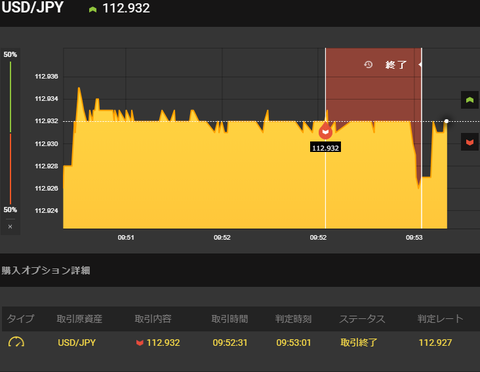
Task: Click the 09:53 time axis label
Action: (414, 237)
